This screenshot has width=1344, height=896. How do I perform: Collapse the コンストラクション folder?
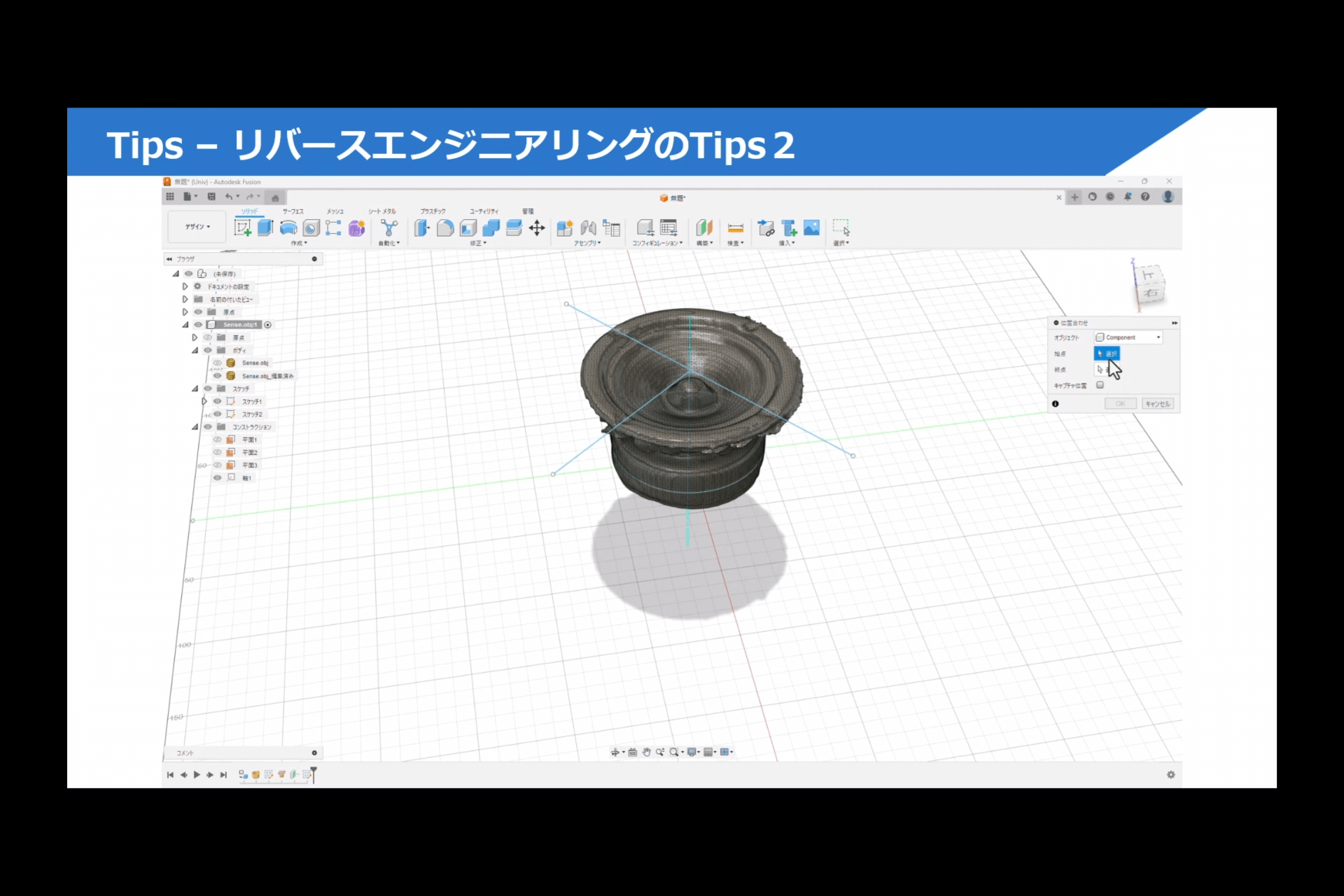195,426
